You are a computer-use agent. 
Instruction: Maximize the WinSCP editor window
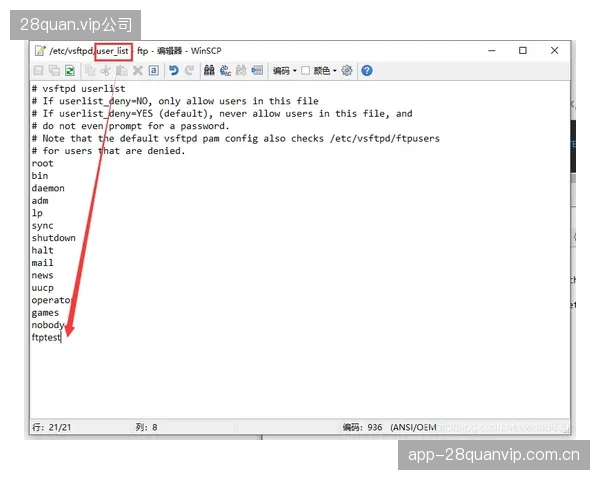tap(523, 51)
